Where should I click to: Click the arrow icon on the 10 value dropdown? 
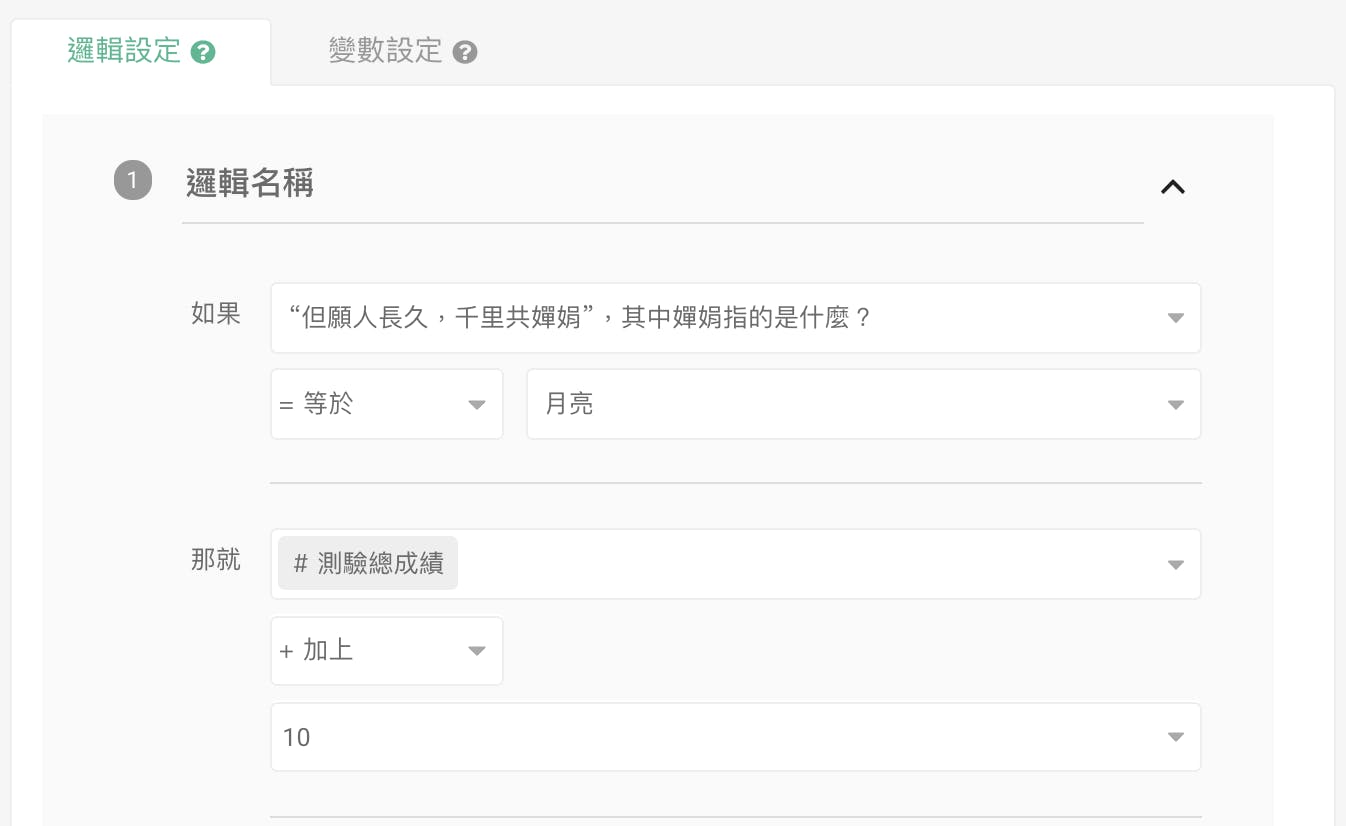[x=1175, y=737]
